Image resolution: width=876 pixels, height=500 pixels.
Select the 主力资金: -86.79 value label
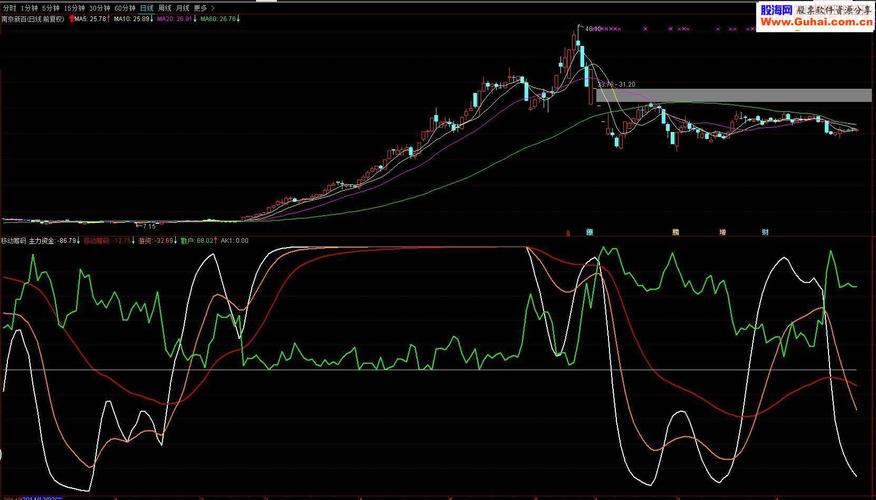coord(54,241)
